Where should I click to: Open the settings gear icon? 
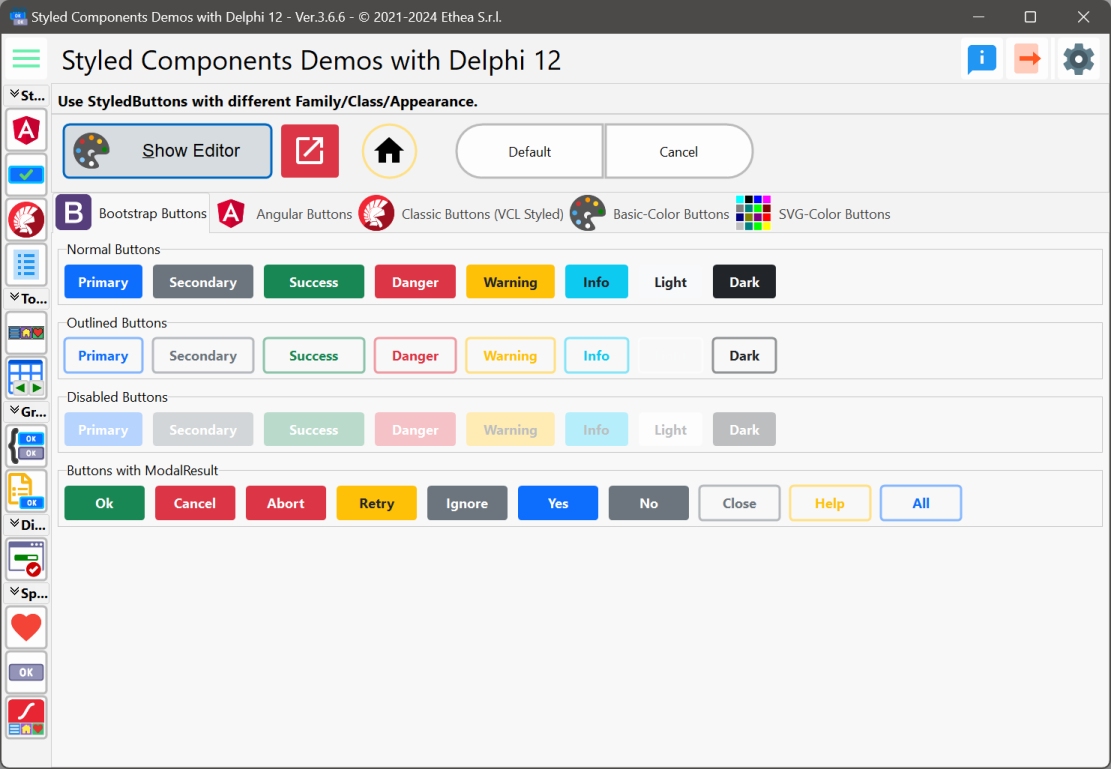1077,58
